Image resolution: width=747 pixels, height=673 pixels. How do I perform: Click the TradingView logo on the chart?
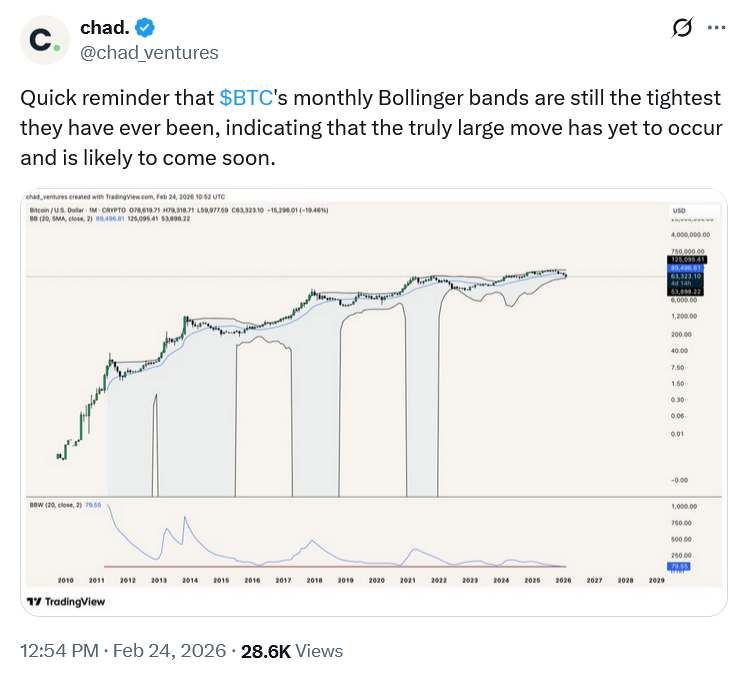pyautogui.click(x=66, y=601)
